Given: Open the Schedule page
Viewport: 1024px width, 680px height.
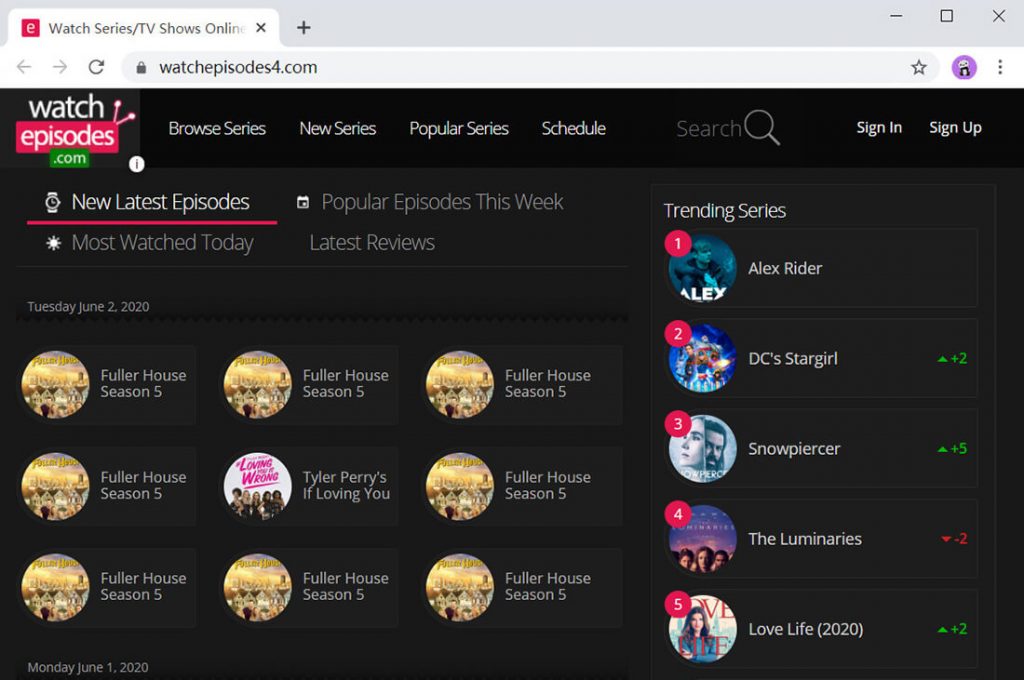Looking at the screenshot, I should click(x=573, y=128).
